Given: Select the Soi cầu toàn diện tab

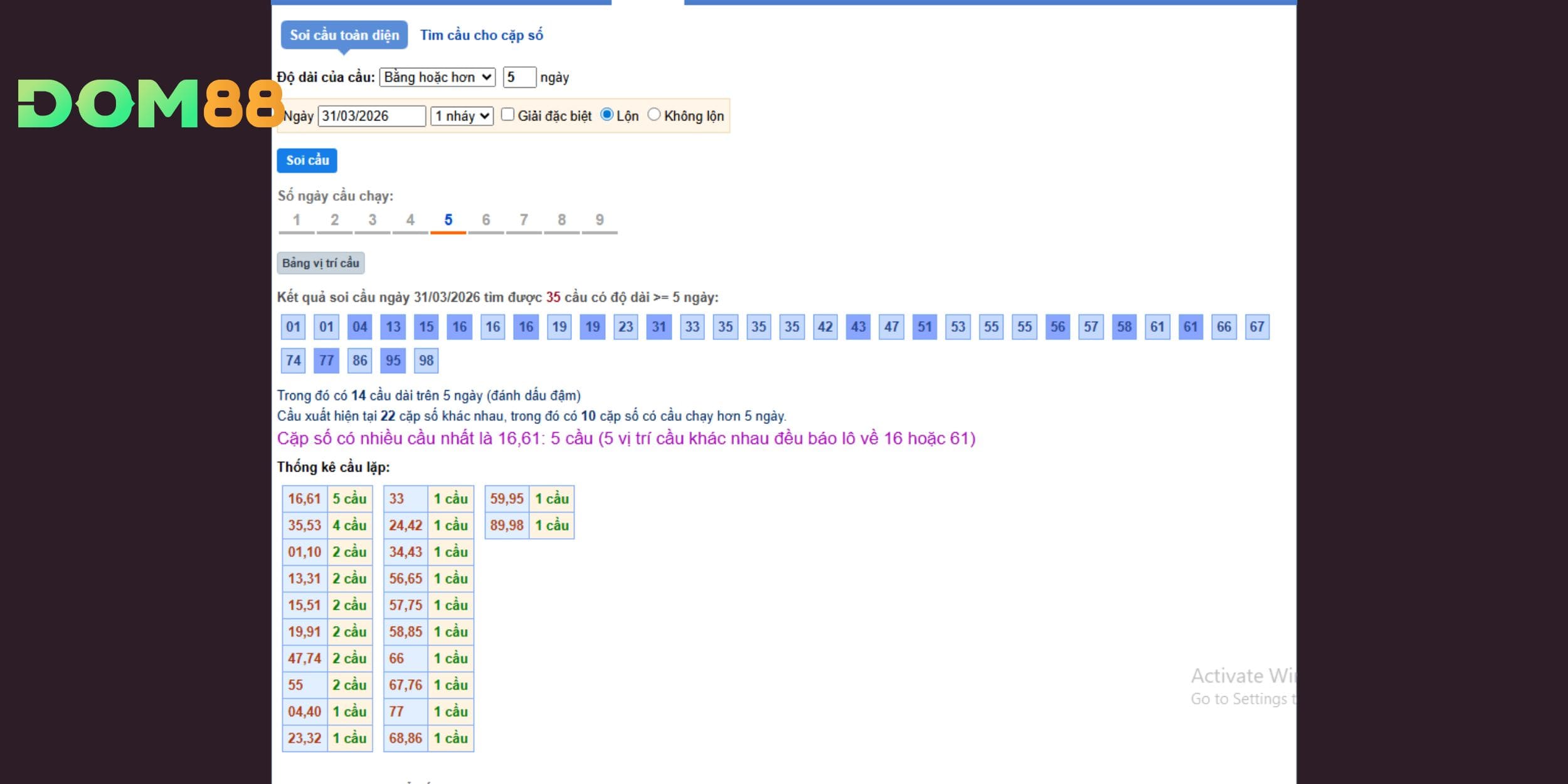Looking at the screenshot, I should 344,35.
